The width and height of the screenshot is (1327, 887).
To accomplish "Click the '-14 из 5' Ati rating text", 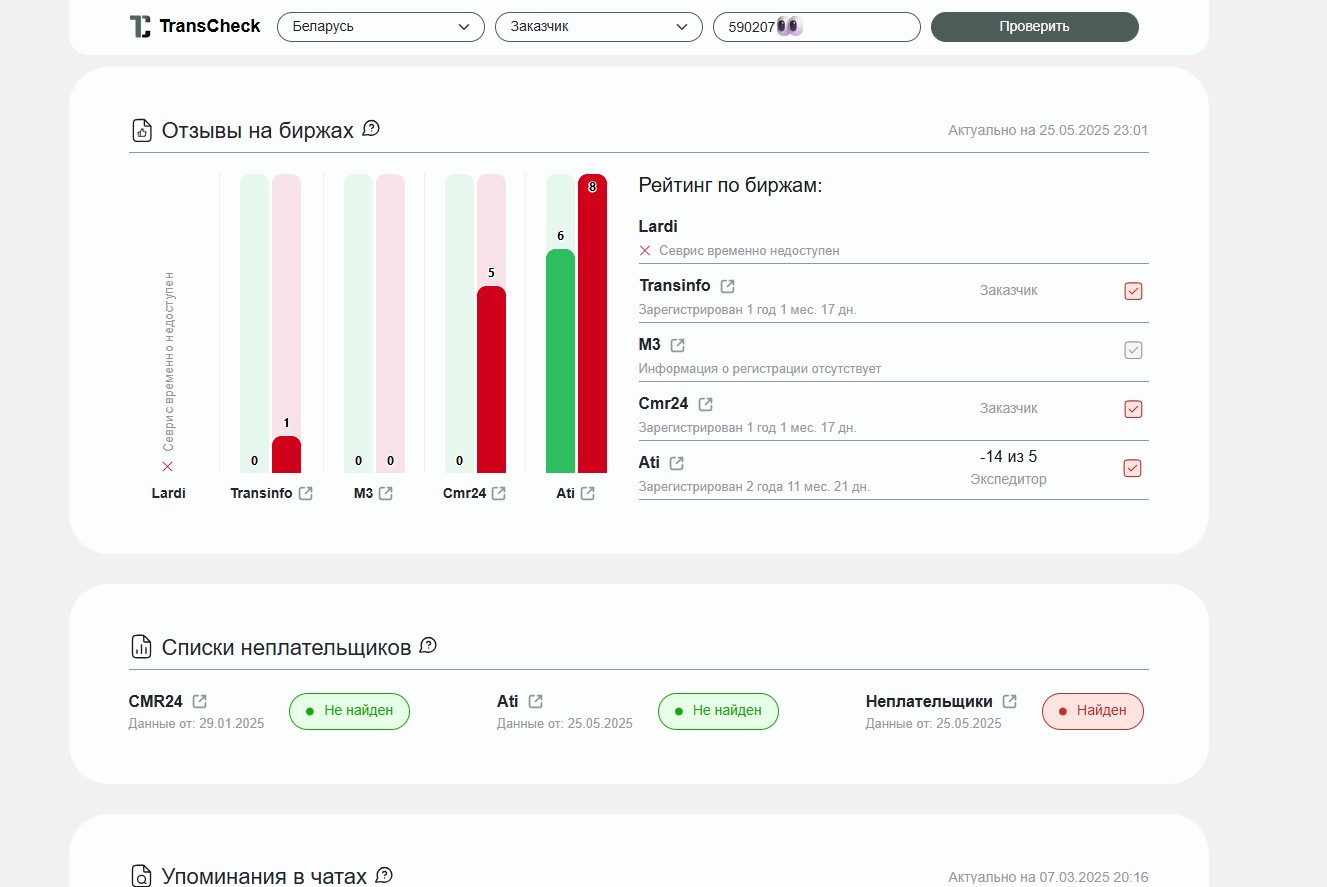I will tap(1008, 457).
